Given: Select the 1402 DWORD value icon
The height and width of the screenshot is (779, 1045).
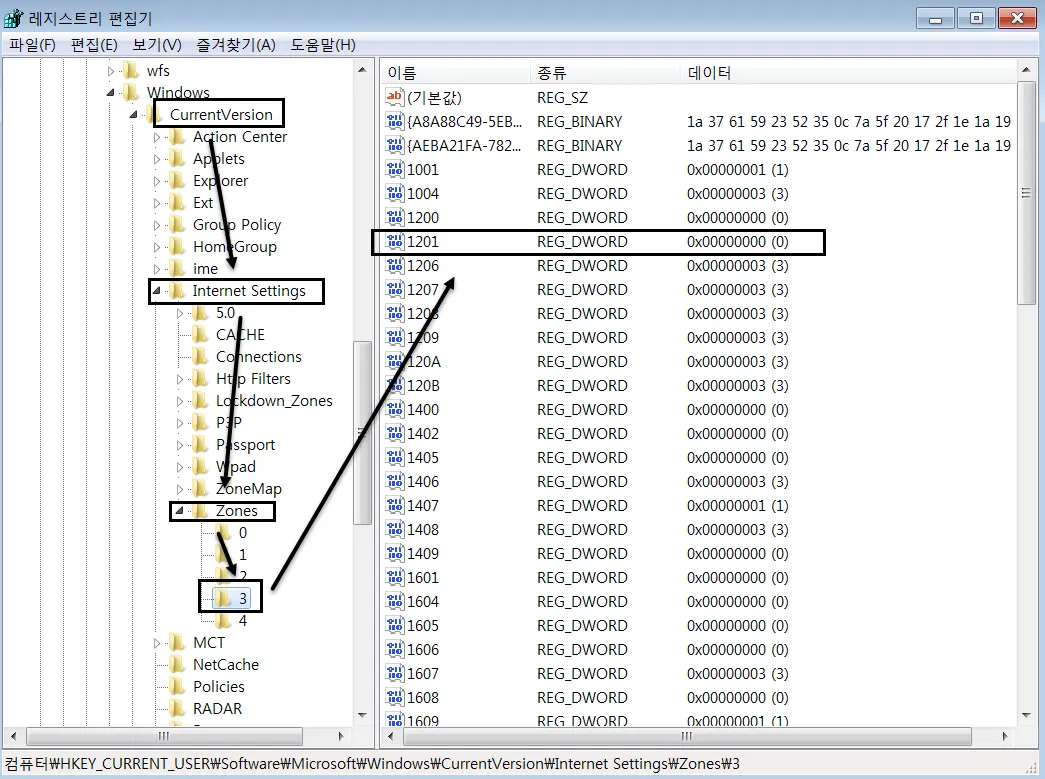Looking at the screenshot, I should pyautogui.click(x=395, y=433).
